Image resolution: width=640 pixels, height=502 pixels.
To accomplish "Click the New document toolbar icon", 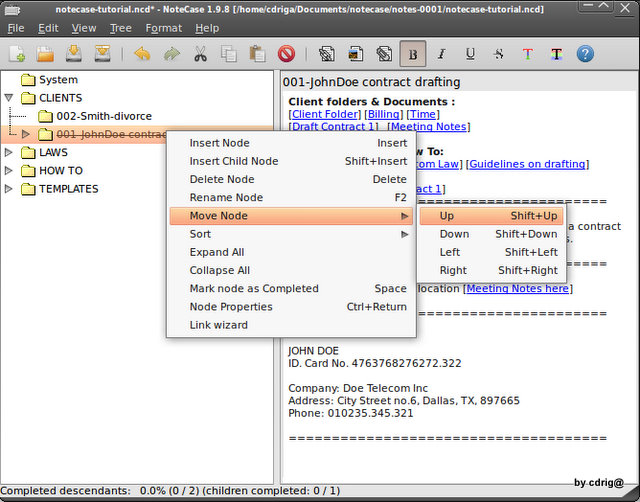I will coord(17,54).
